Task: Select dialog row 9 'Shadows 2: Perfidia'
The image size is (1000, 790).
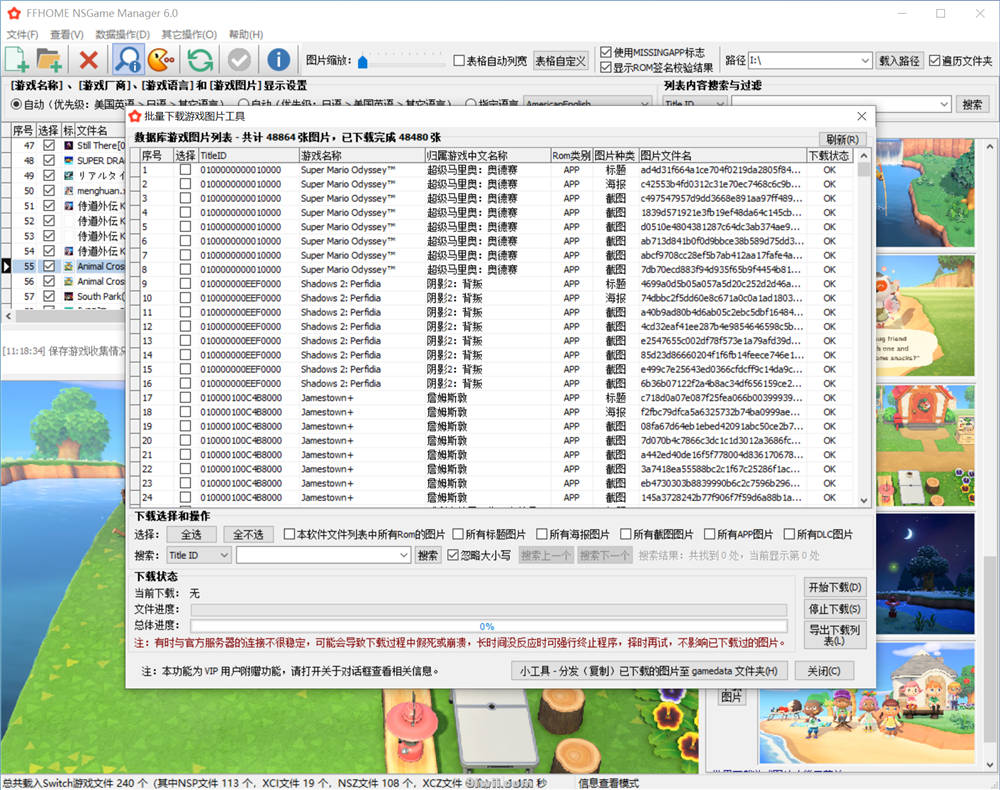Action: click(492, 284)
